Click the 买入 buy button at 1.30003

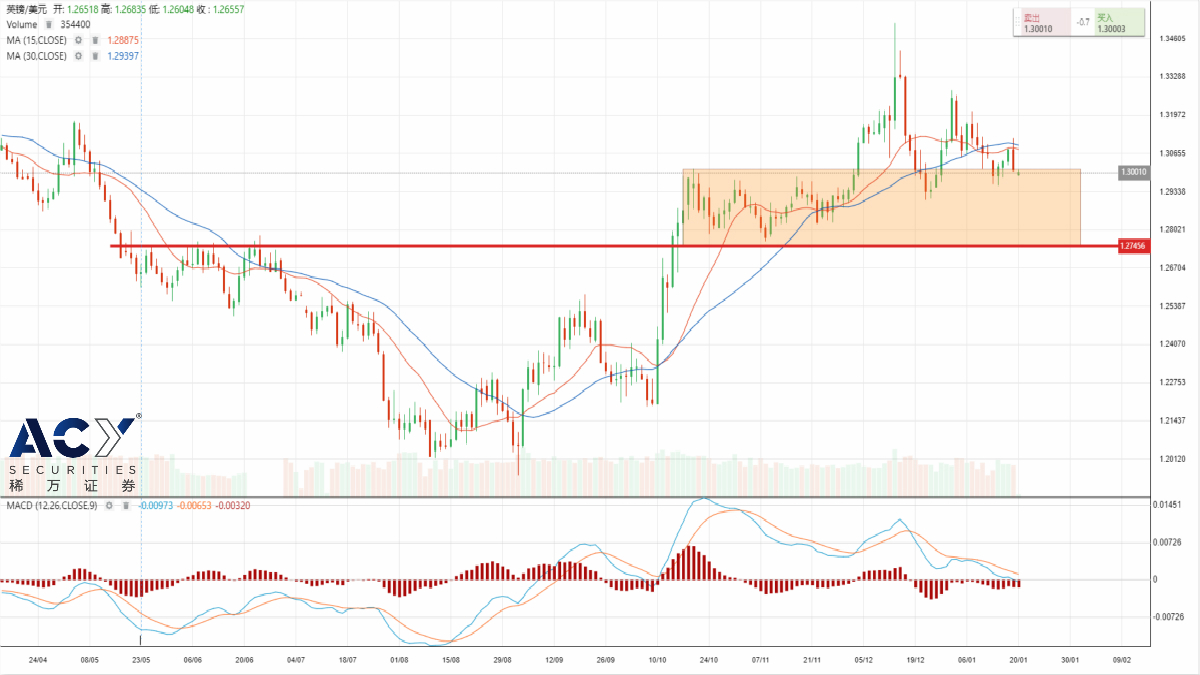pos(1119,23)
